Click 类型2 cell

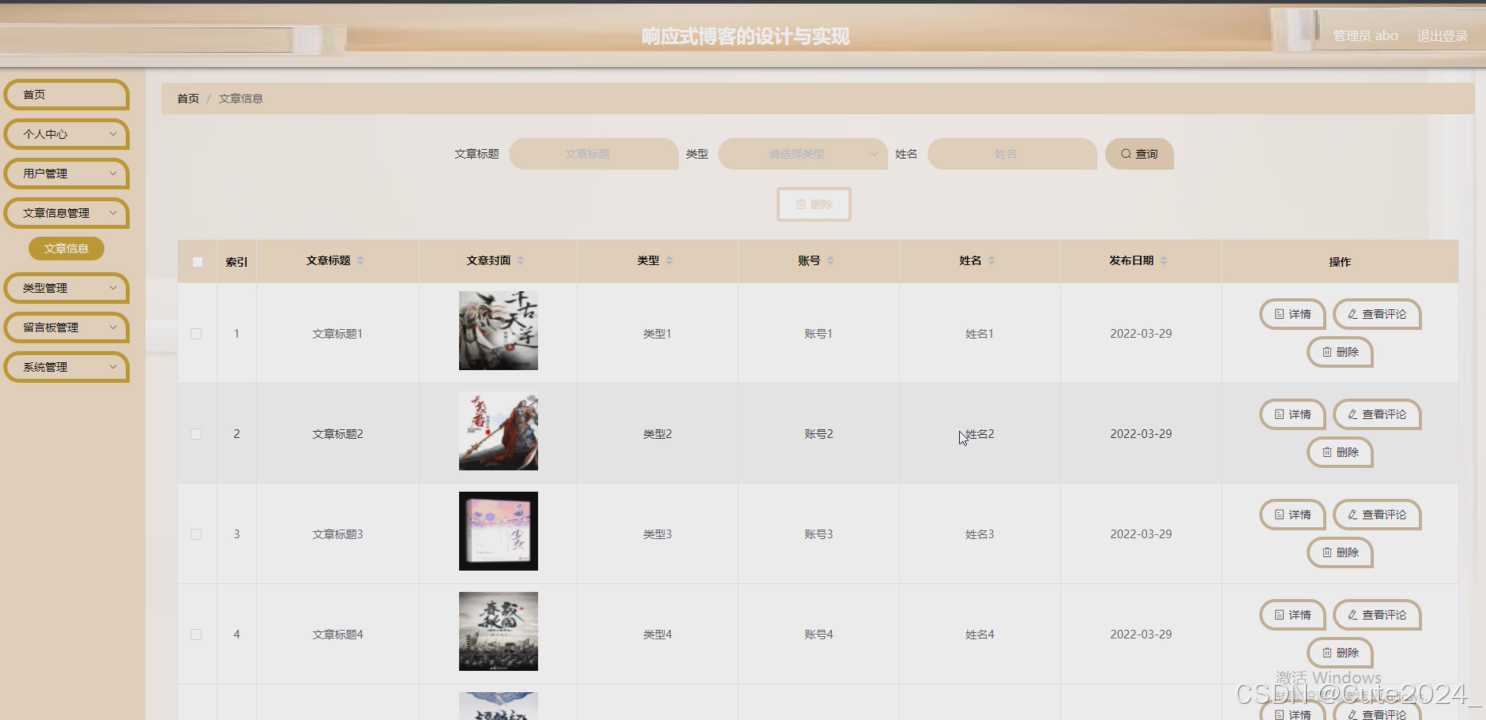[657, 434]
